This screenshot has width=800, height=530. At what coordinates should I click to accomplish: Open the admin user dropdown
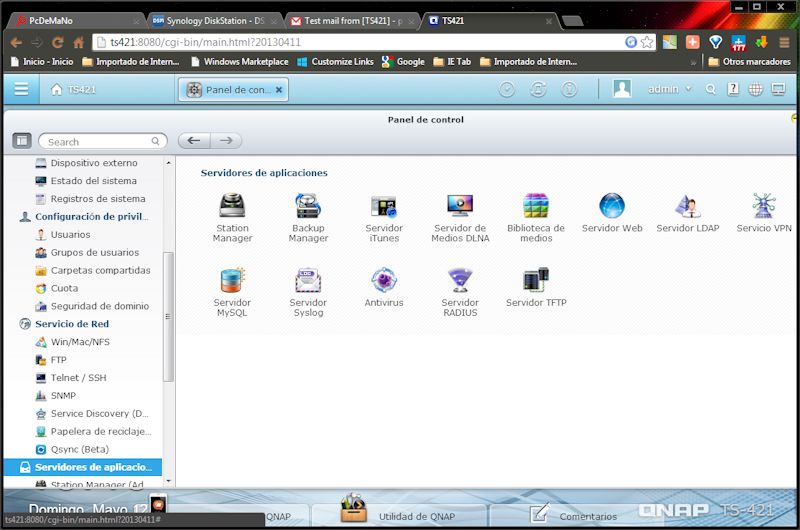point(669,89)
